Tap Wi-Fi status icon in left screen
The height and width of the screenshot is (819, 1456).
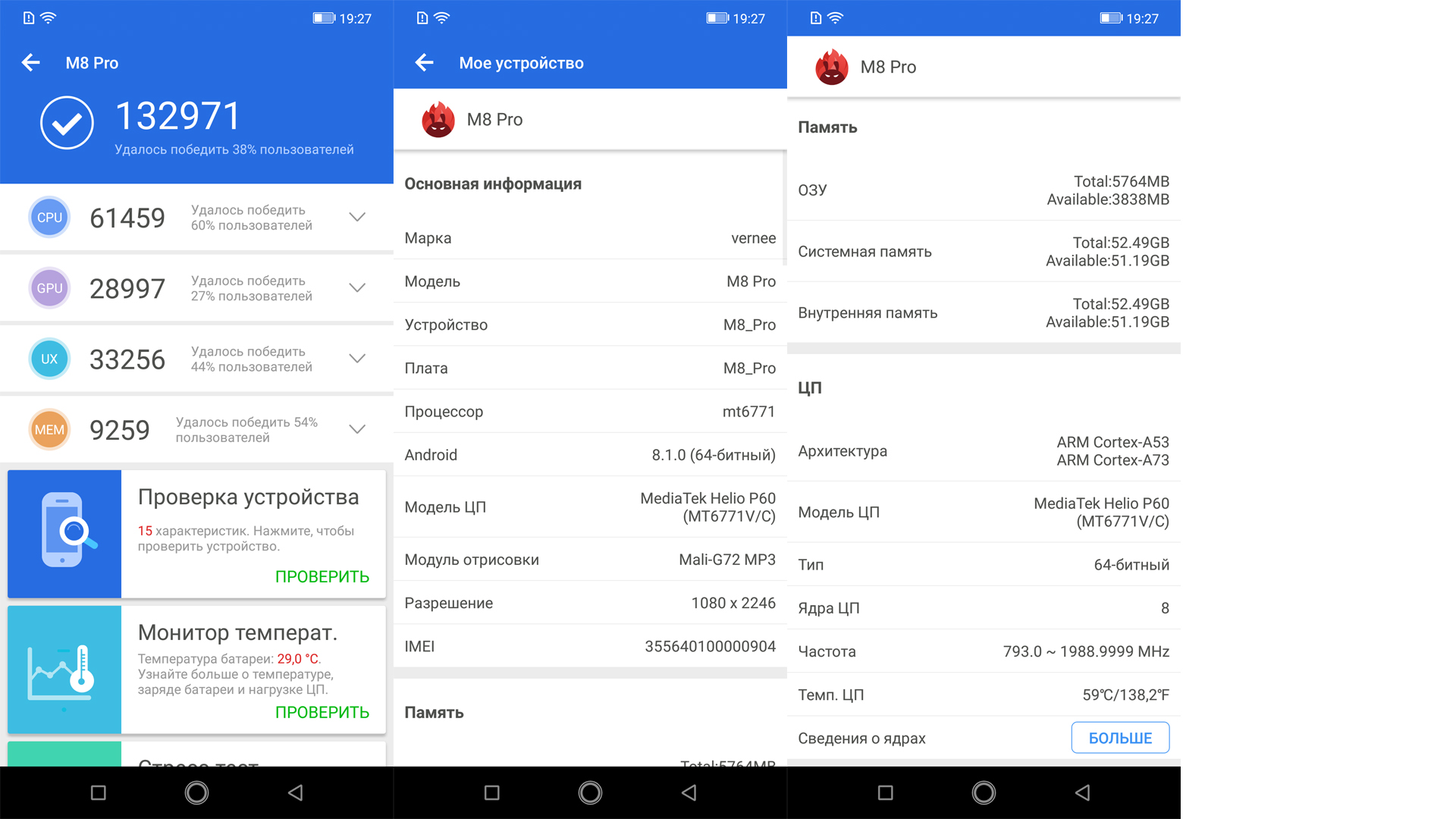pos(49,17)
